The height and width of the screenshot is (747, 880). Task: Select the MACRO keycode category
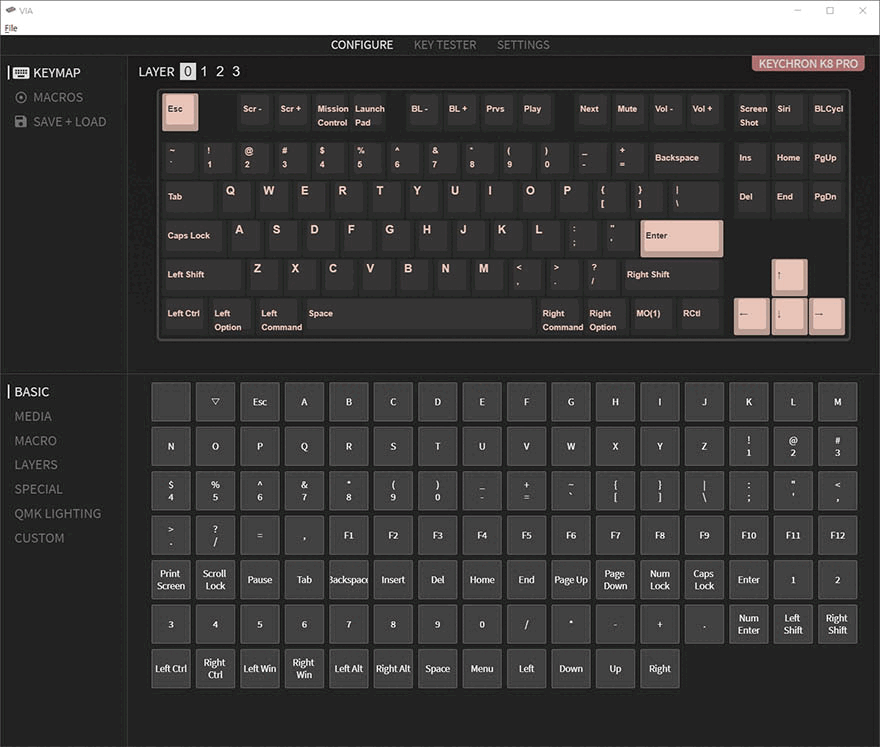pos(35,441)
